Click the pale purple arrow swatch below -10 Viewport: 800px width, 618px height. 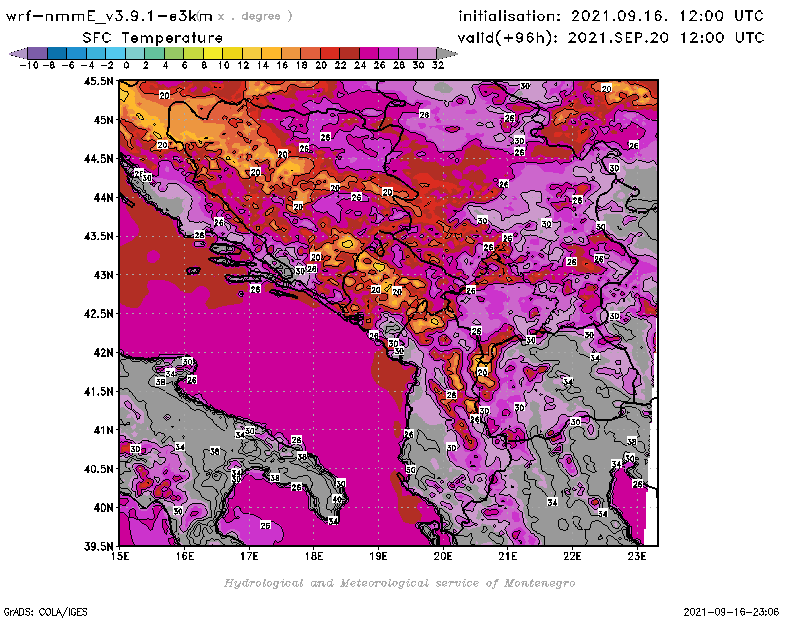click(x=19, y=53)
